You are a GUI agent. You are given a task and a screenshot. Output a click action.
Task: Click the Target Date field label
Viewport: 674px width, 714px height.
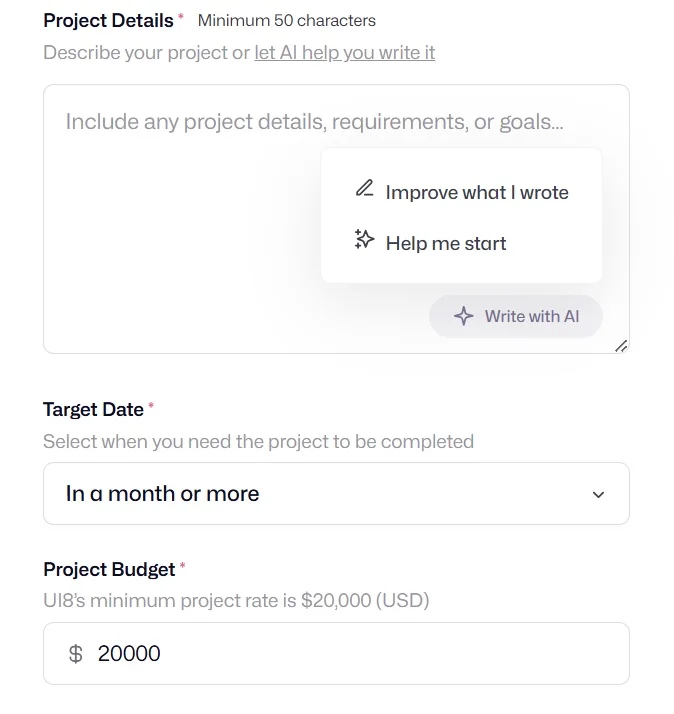(93, 409)
